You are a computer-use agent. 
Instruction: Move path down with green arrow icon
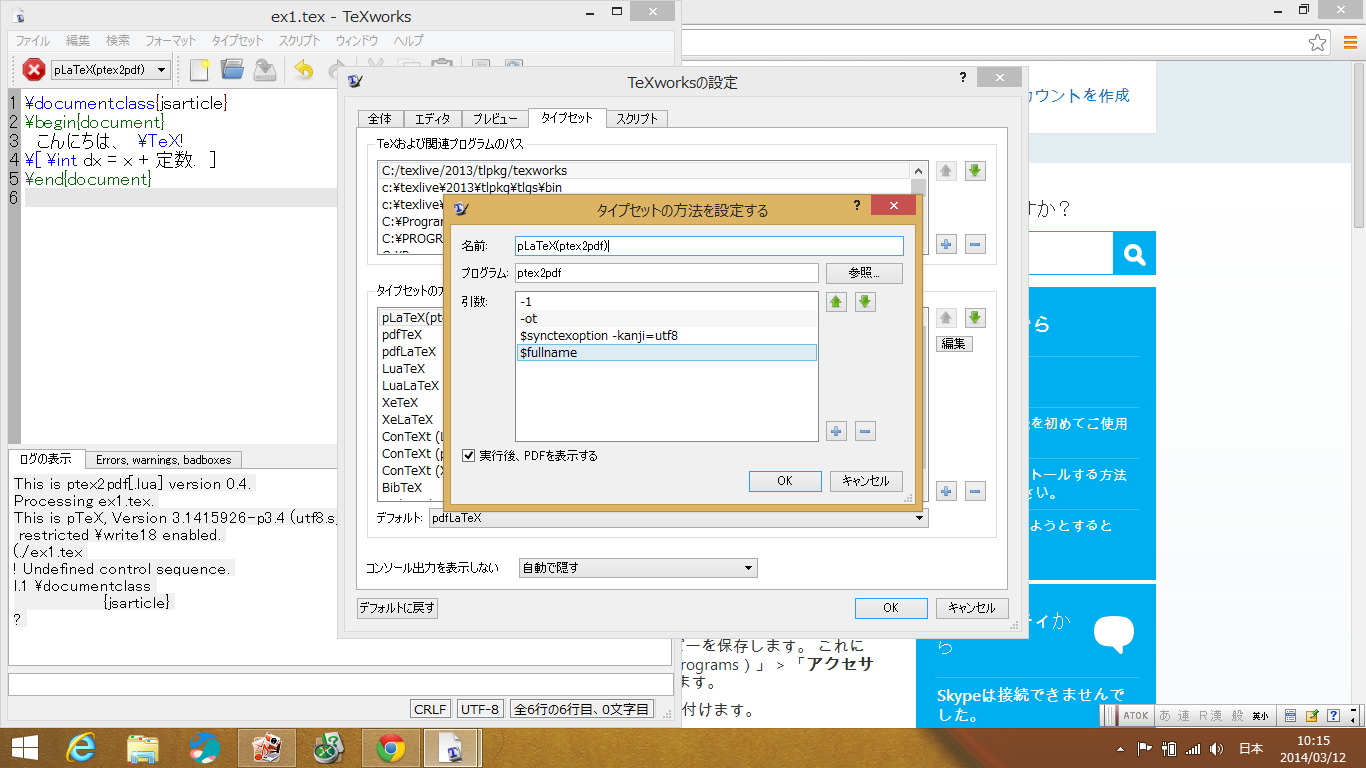click(976, 171)
